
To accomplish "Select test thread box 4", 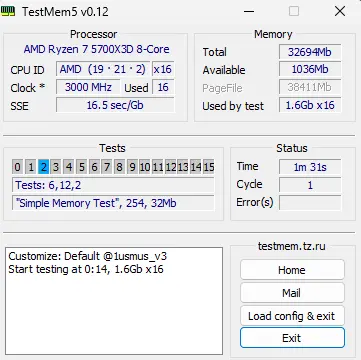I will [x=69, y=167].
